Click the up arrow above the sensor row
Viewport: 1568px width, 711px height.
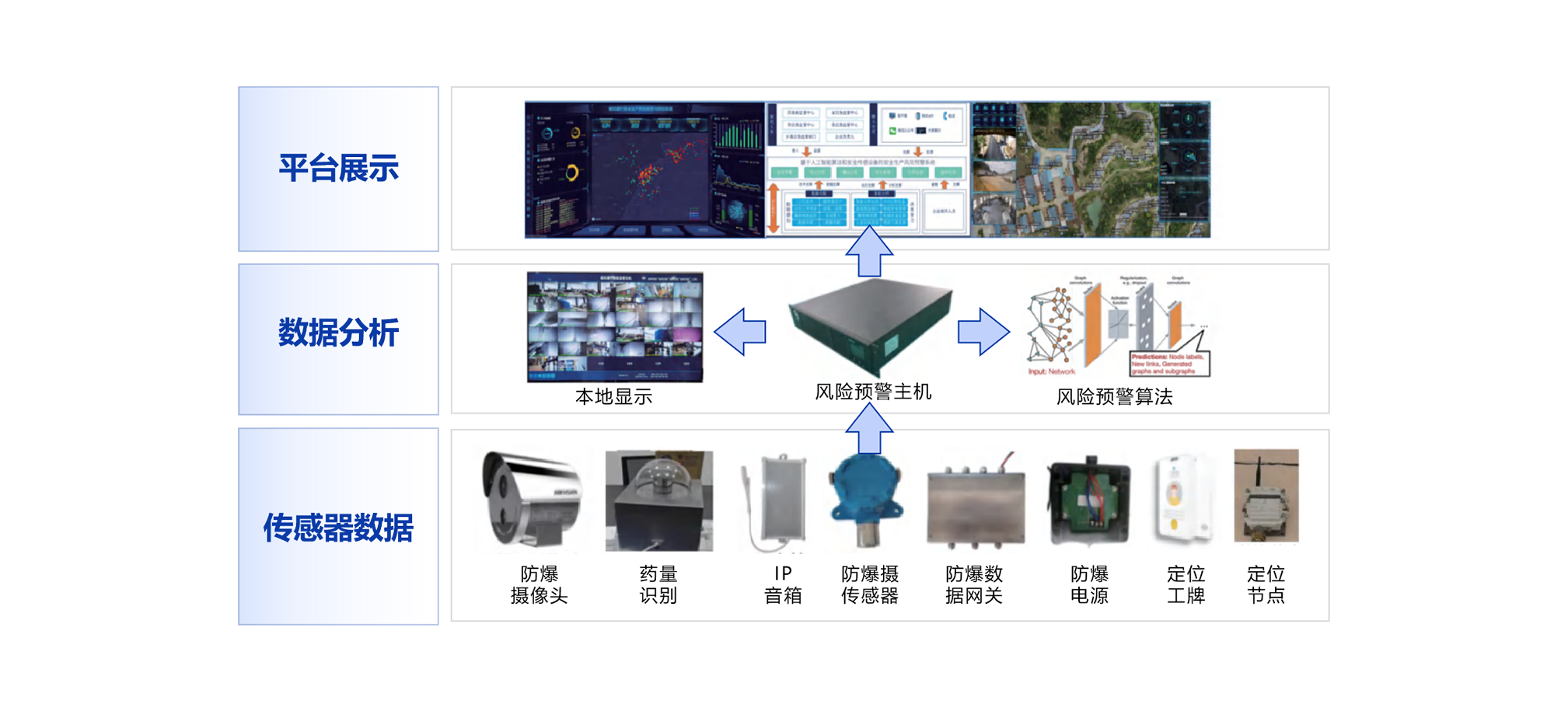coord(869,428)
